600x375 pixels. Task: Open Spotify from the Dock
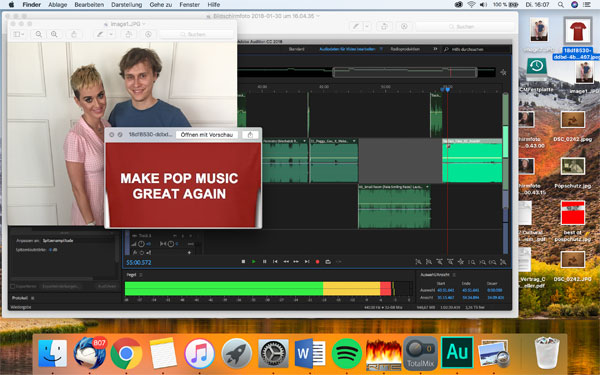coord(347,354)
